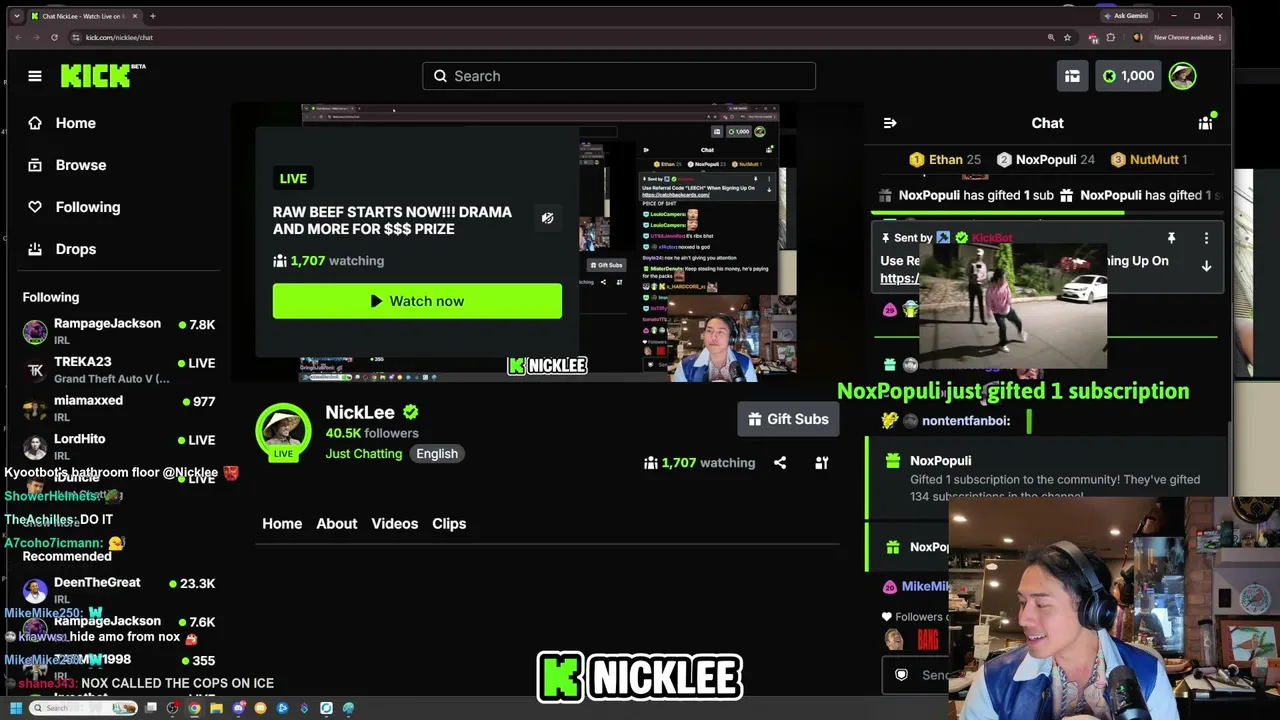Viewport: 1280px width, 720px height.
Task: Click the Kick search field
Action: tap(619, 76)
